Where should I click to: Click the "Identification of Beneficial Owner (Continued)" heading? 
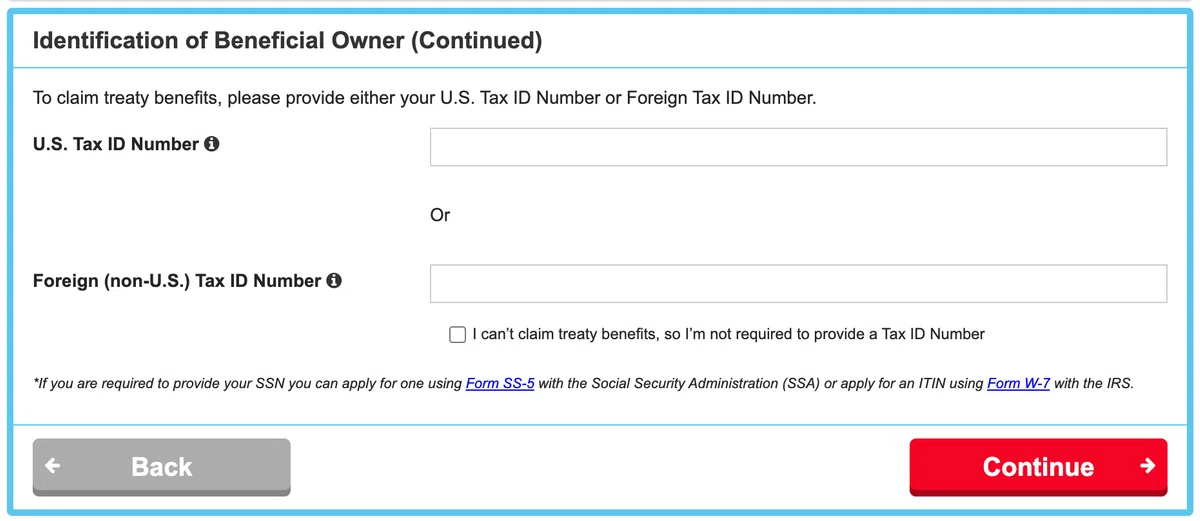coord(287,41)
